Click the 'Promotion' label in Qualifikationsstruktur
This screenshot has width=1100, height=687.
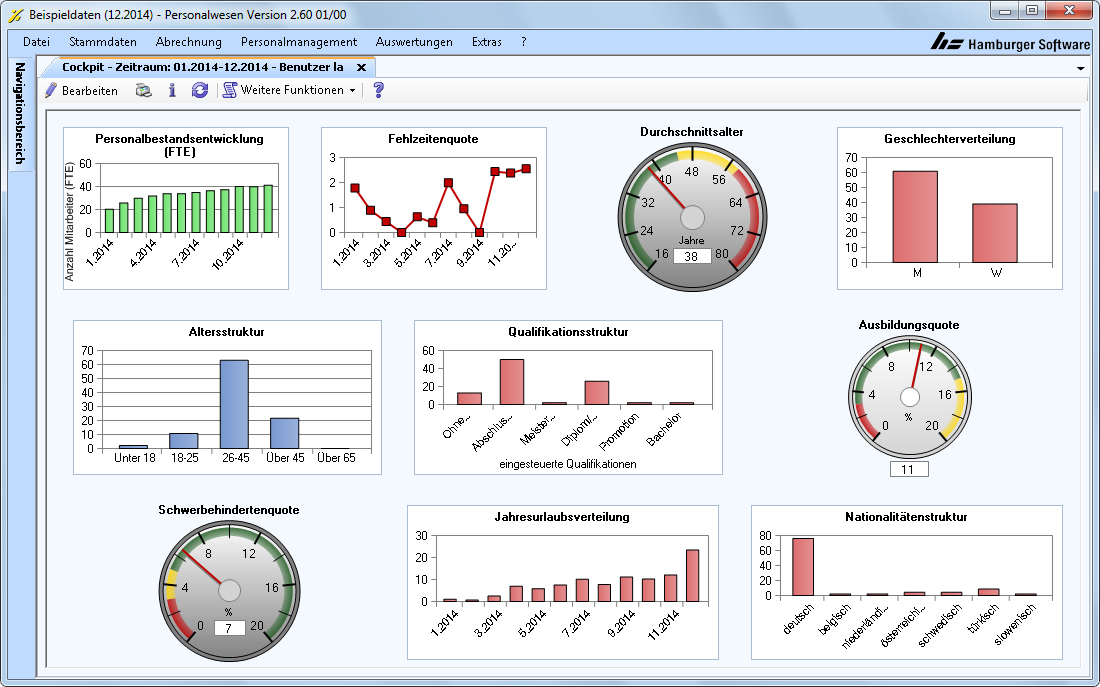(x=619, y=431)
